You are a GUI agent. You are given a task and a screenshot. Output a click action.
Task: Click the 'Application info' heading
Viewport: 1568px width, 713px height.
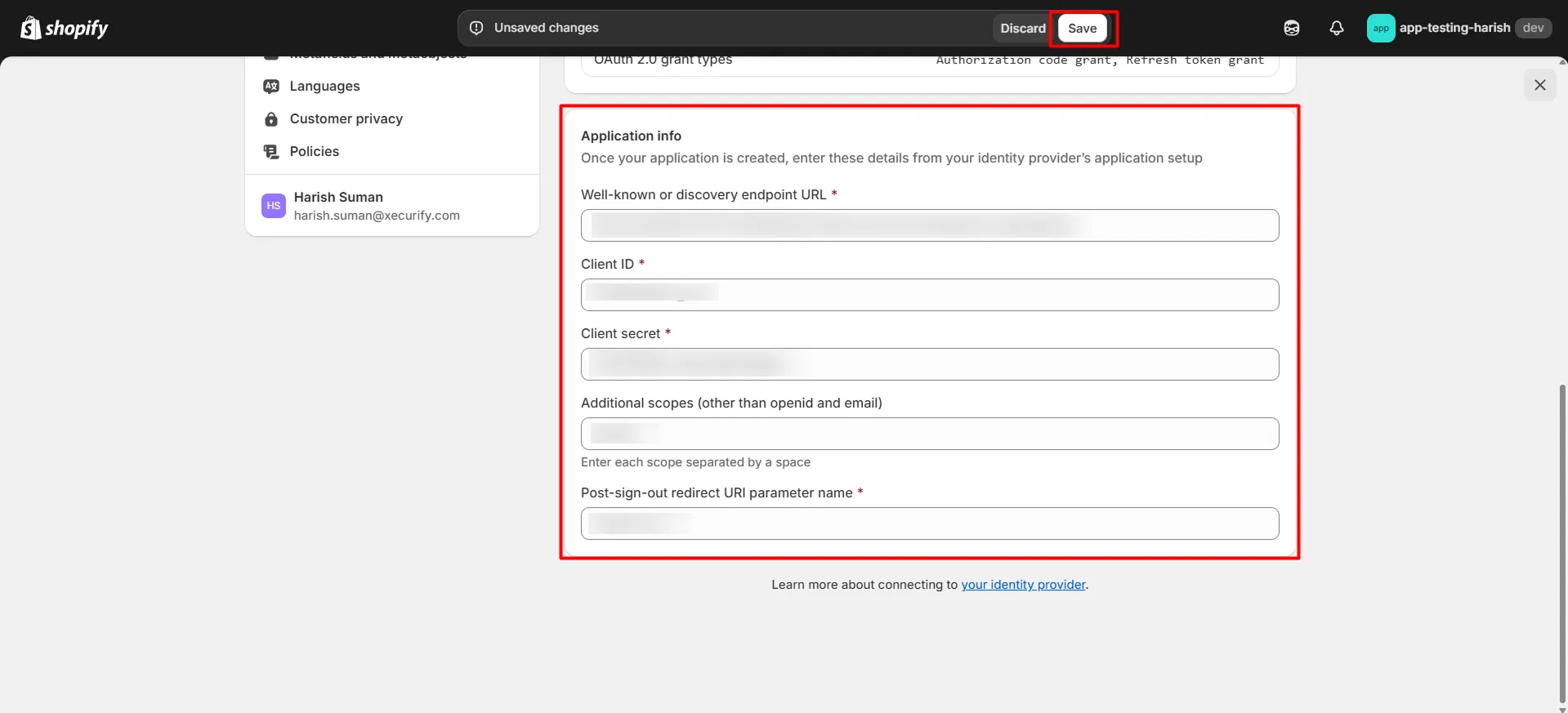631,136
